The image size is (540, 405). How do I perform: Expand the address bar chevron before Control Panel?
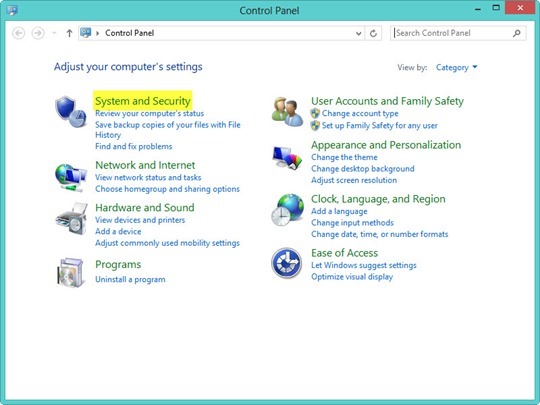[98, 33]
